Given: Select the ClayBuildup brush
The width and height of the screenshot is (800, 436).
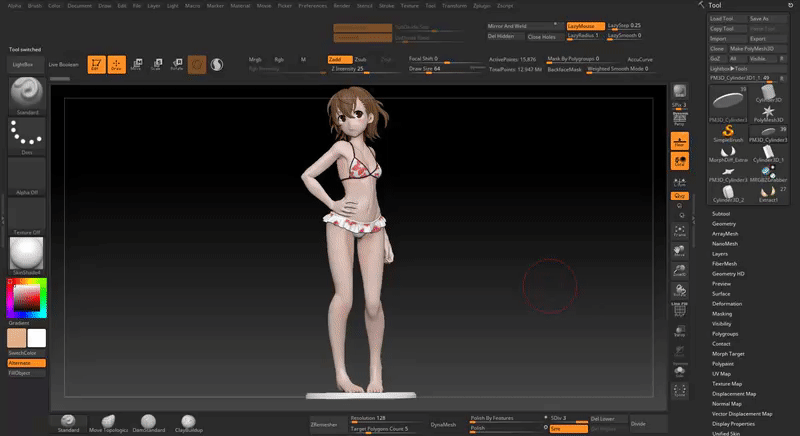Looking at the screenshot, I should (x=189, y=424).
